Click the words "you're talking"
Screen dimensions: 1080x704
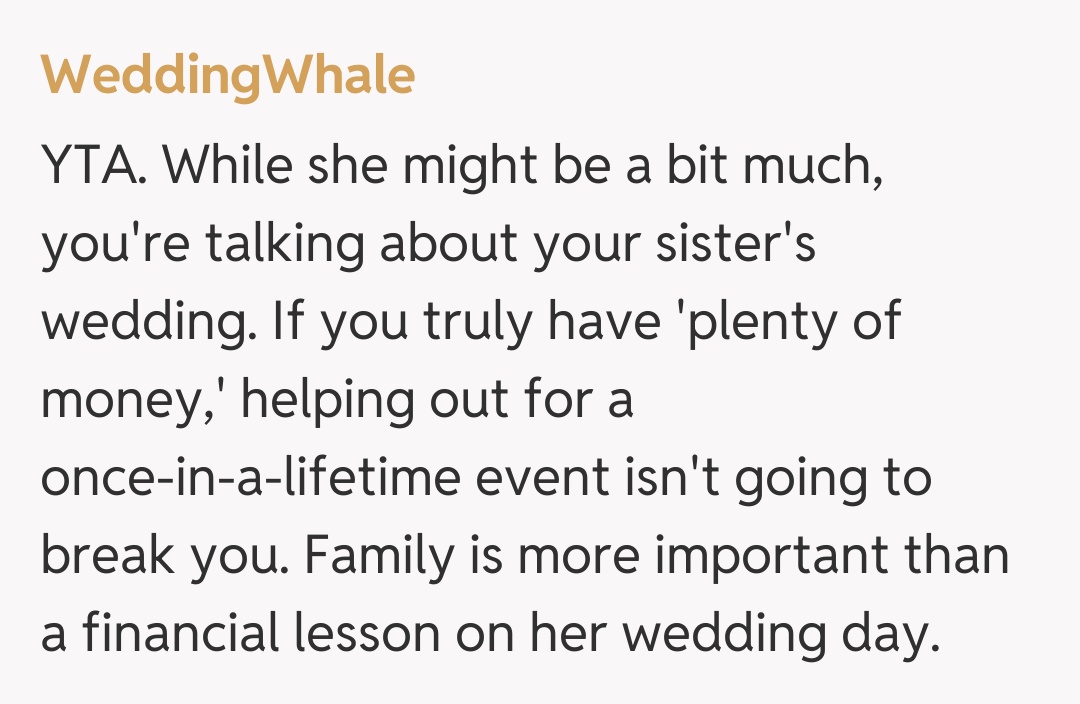point(184,245)
